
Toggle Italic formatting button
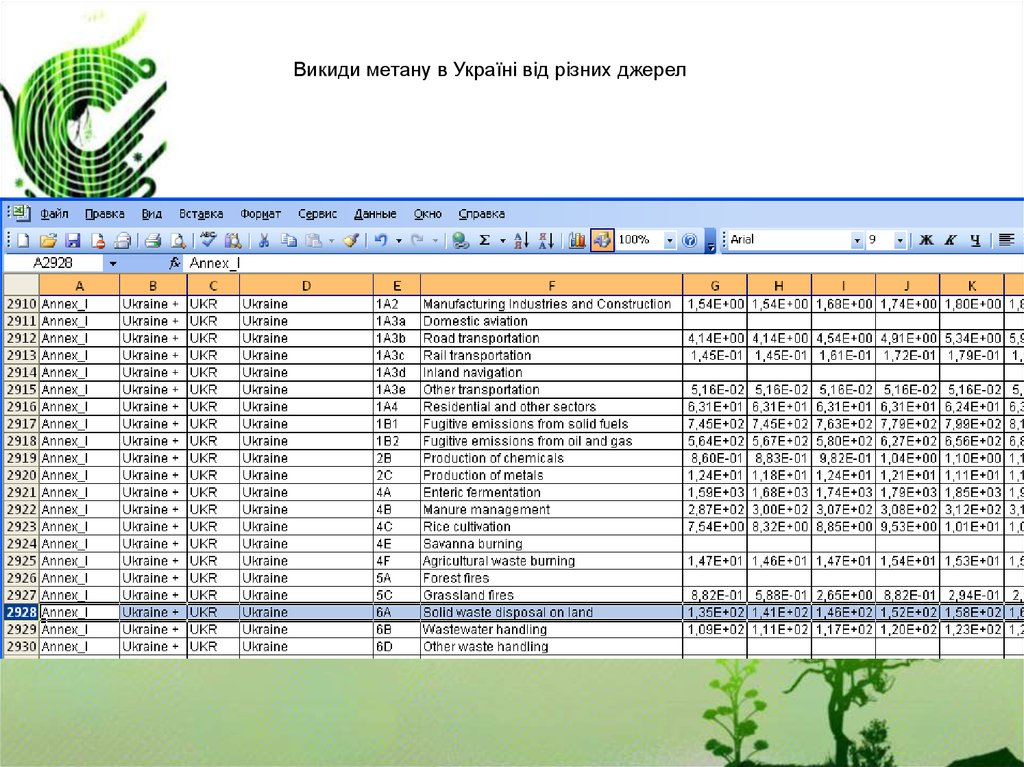pyautogui.click(x=950, y=240)
